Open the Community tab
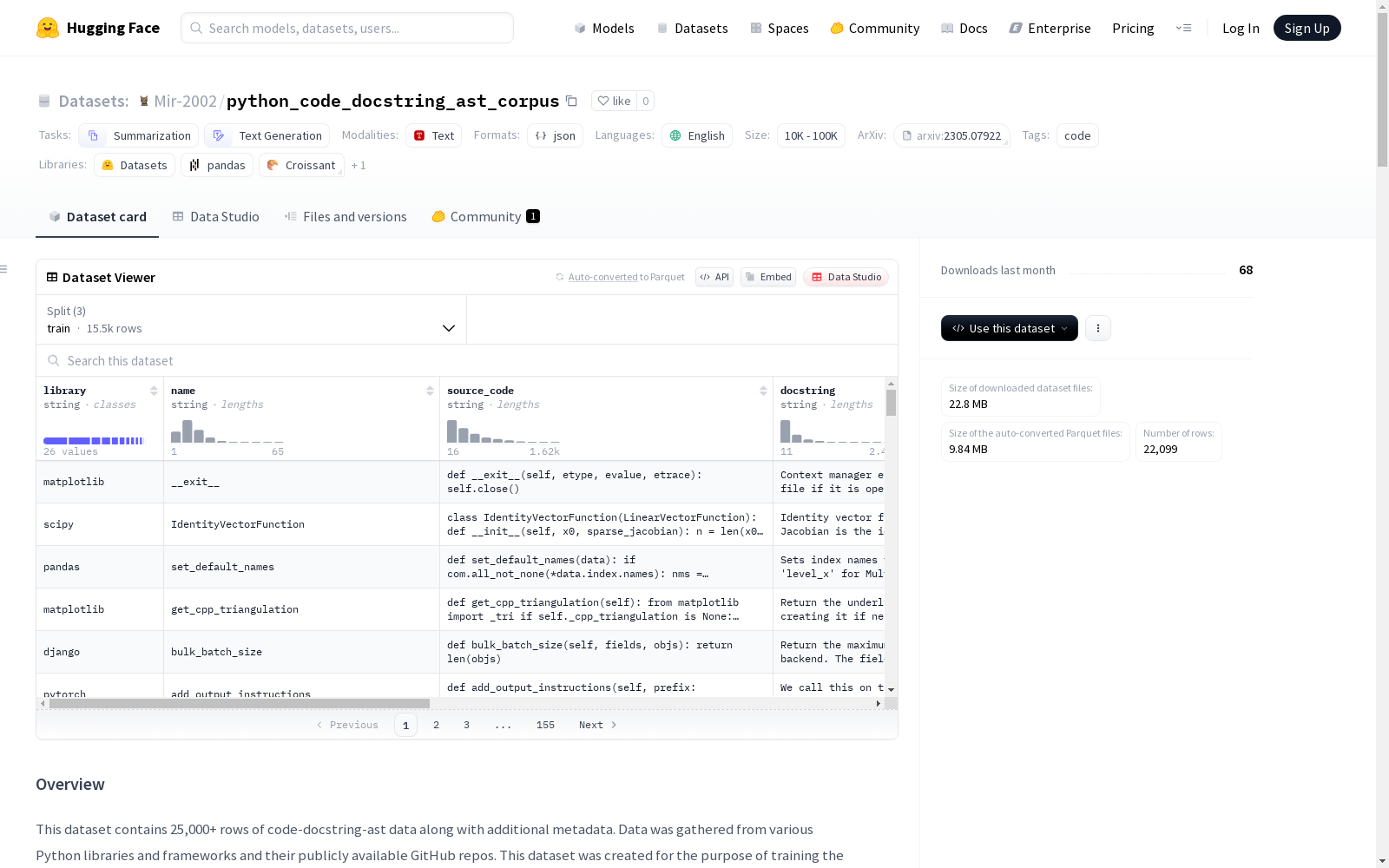Image resolution: width=1389 pixels, height=868 pixels. pyautogui.click(x=485, y=216)
